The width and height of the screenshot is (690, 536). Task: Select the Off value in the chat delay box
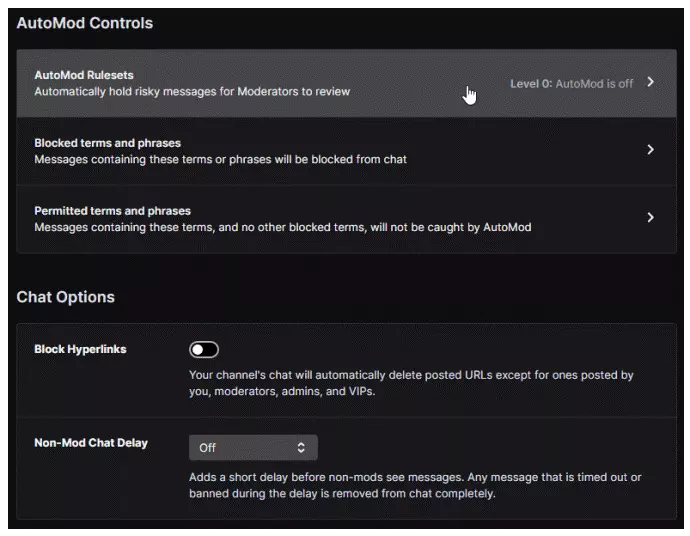coord(207,448)
